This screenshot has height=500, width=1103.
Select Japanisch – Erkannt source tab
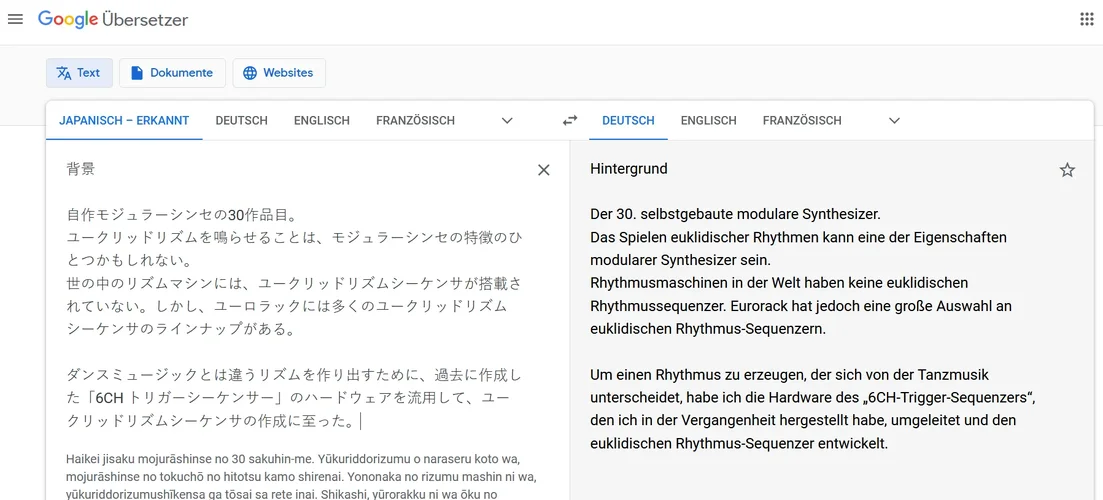coord(124,120)
